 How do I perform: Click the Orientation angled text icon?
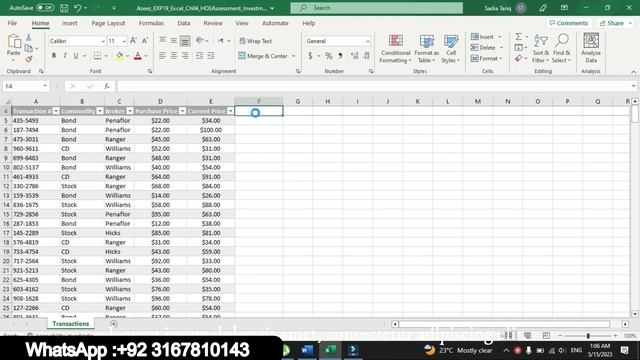tap(200, 40)
